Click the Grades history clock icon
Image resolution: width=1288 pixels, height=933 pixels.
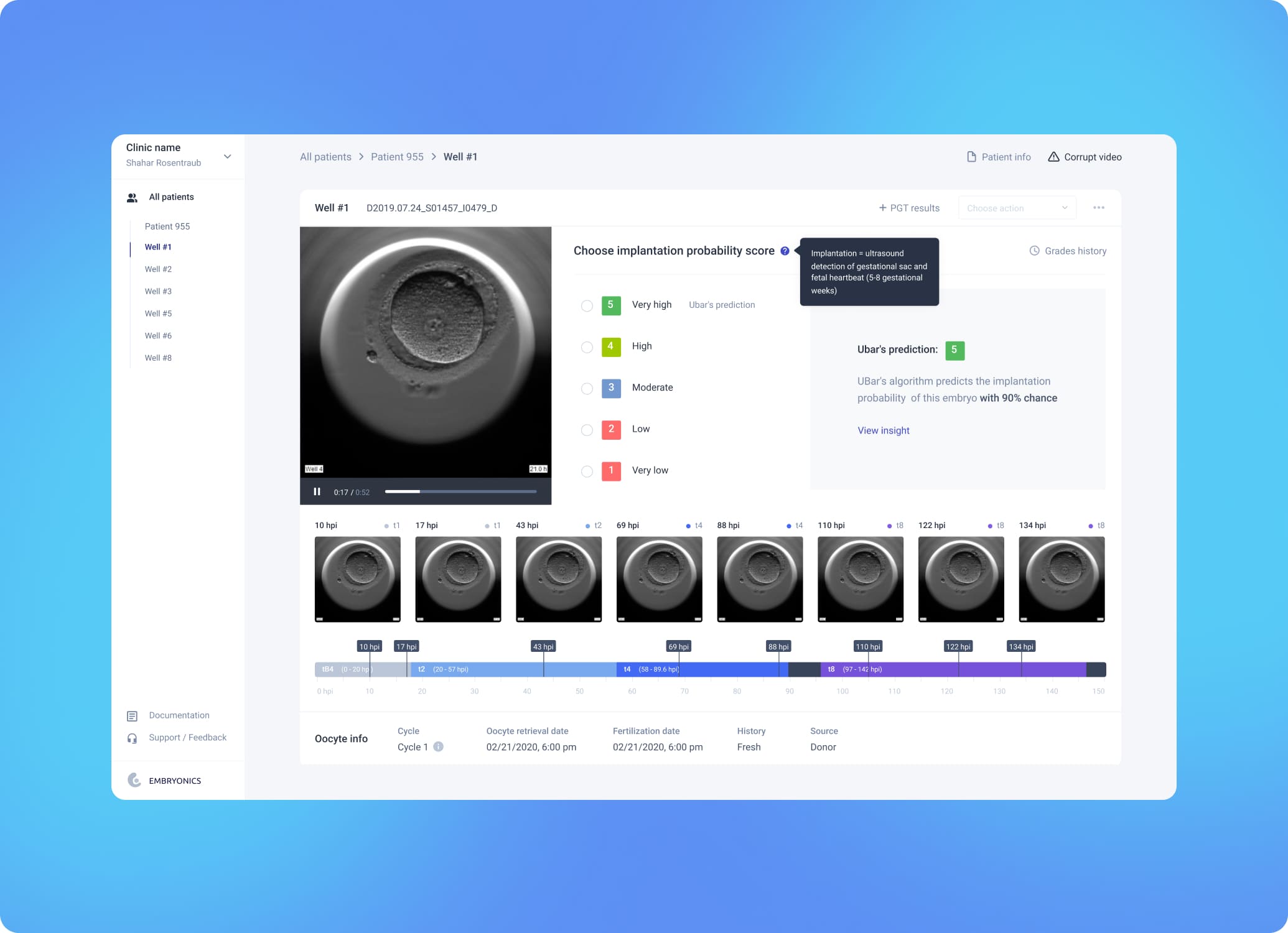1034,251
